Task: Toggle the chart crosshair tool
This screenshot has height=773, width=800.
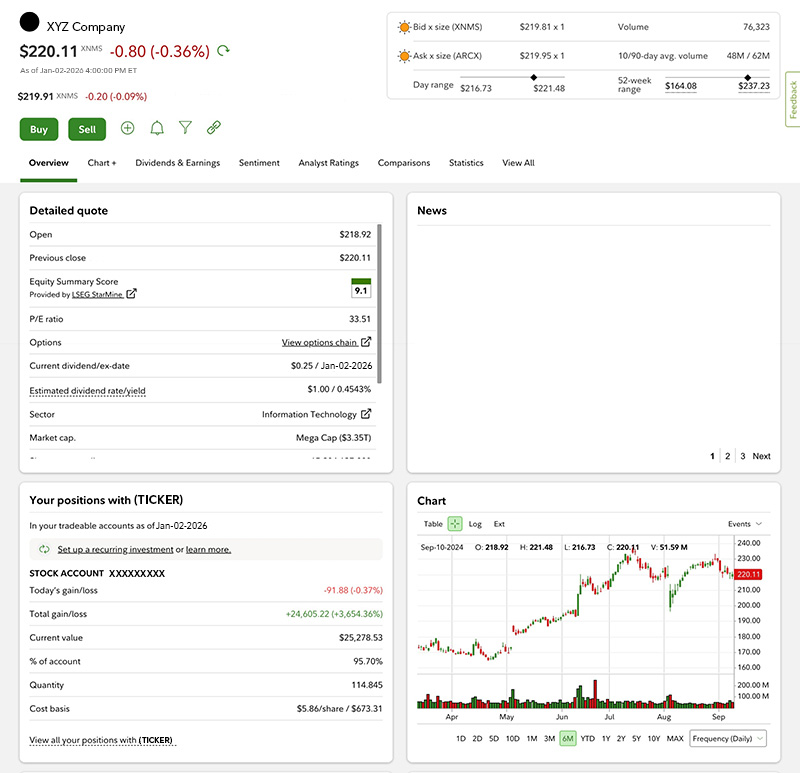Action: [x=455, y=523]
